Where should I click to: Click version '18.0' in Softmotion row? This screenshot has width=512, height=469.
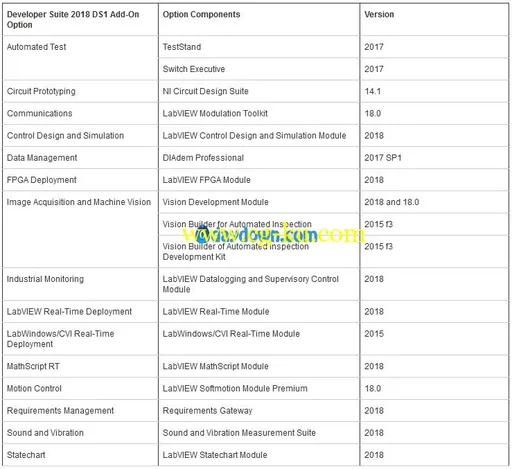(x=372, y=388)
